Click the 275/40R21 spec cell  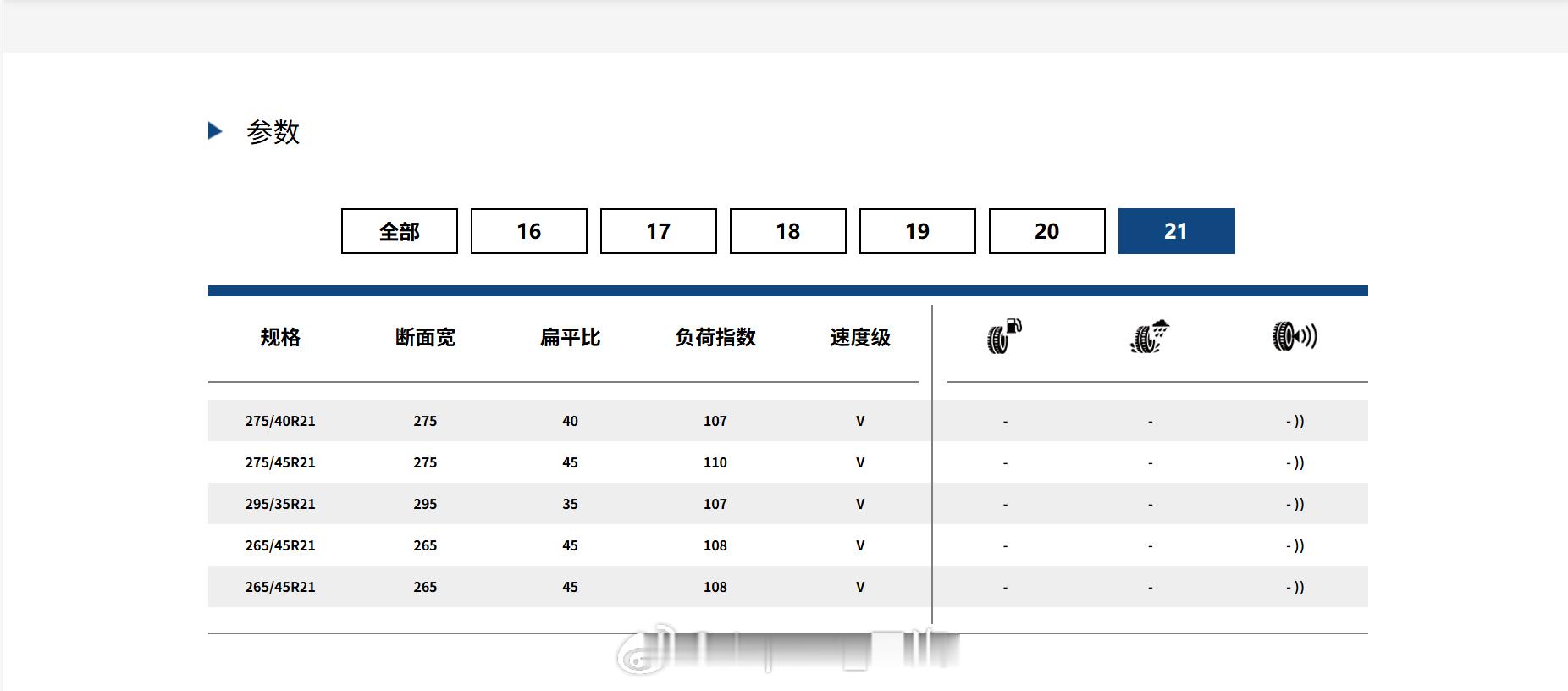tap(280, 421)
